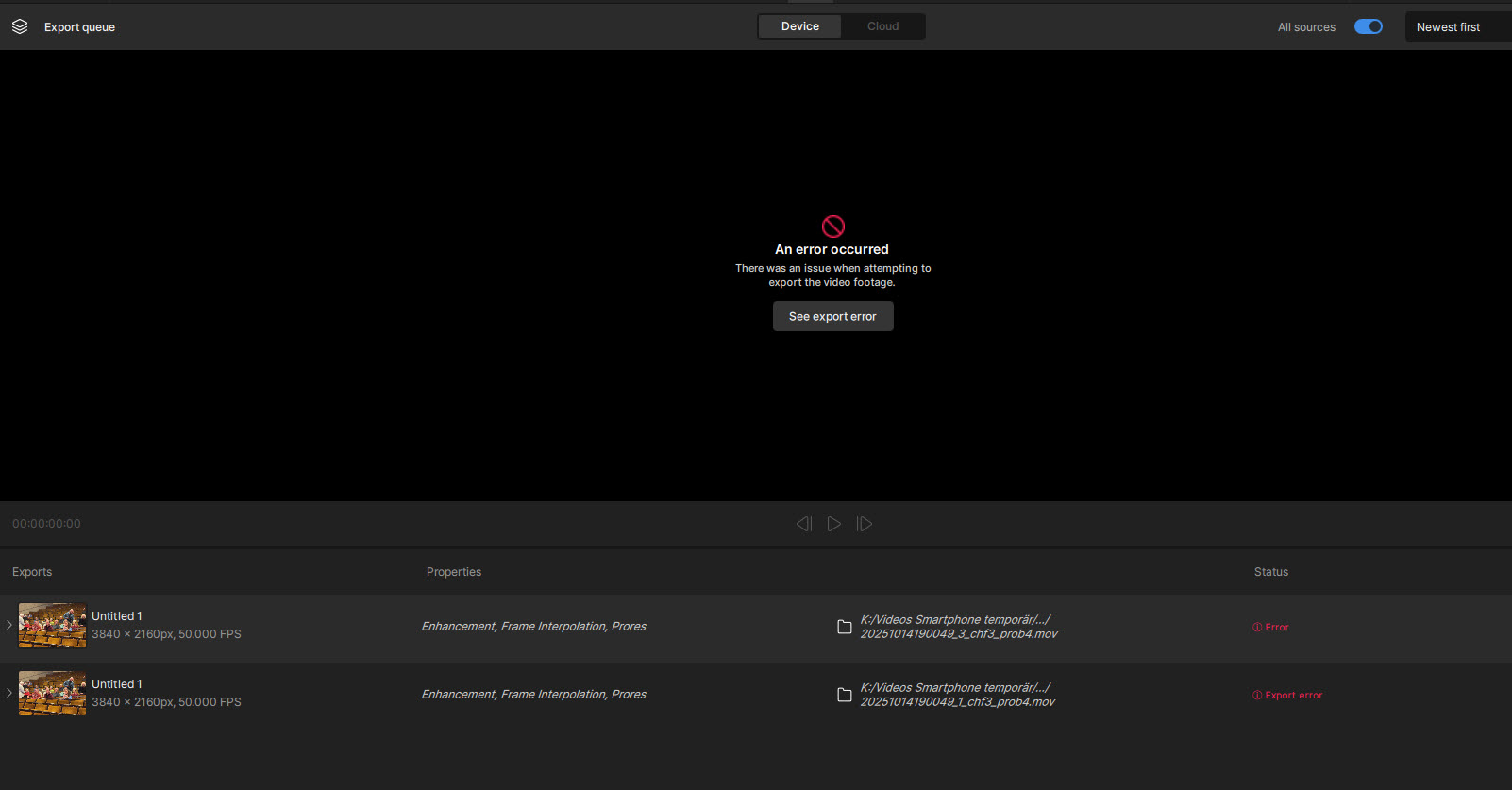Toggle the All sources switch

[x=1368, y=26]
